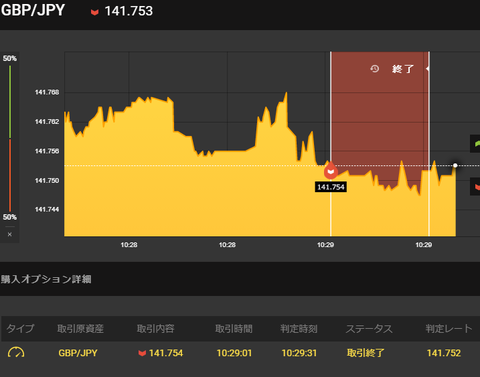Click the trade end vertical line
The width and height of the screenshot is (480, 377).
click(x=429, y=144)
